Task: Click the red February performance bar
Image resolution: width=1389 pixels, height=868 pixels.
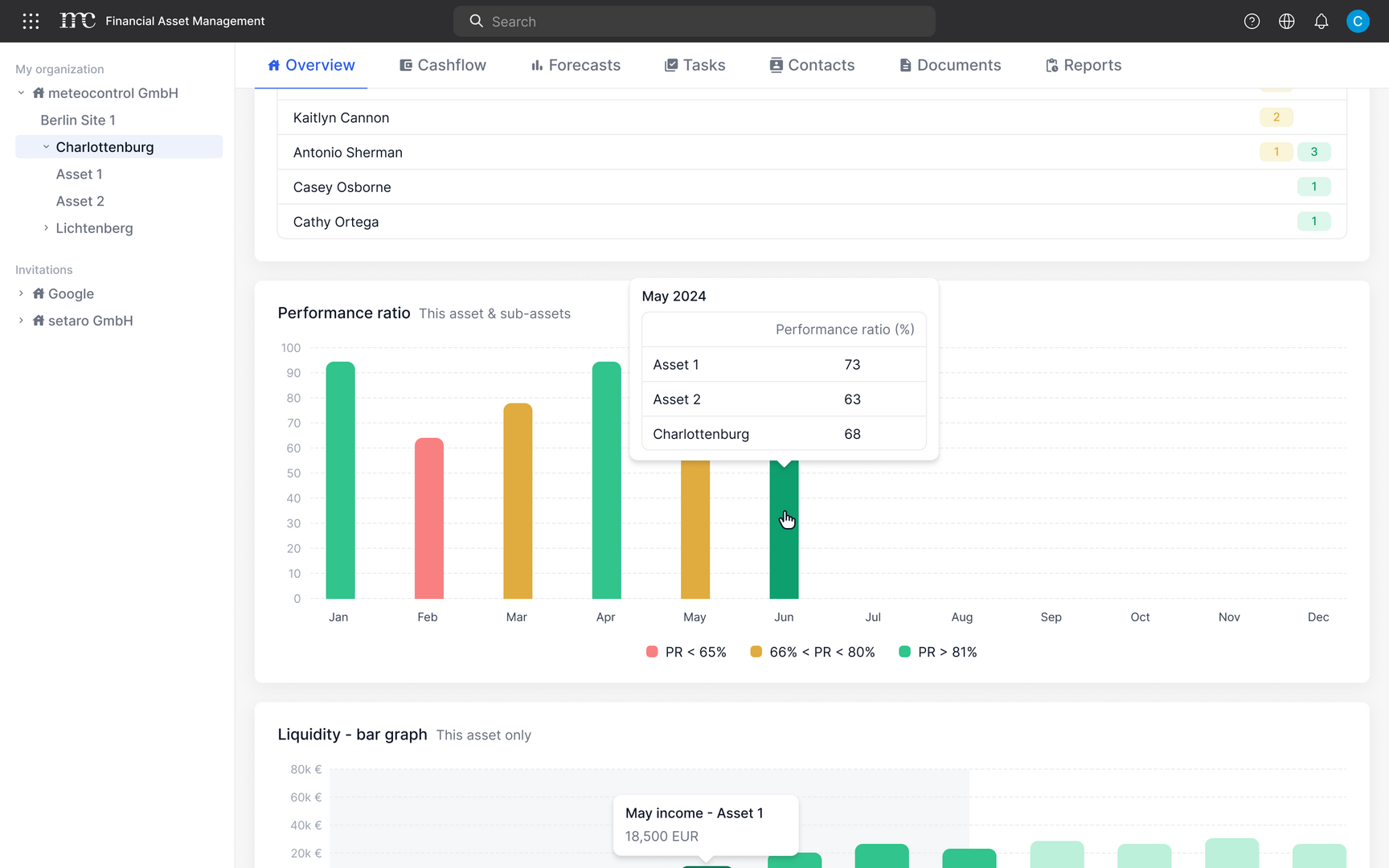Action: (x=428, y=518)
